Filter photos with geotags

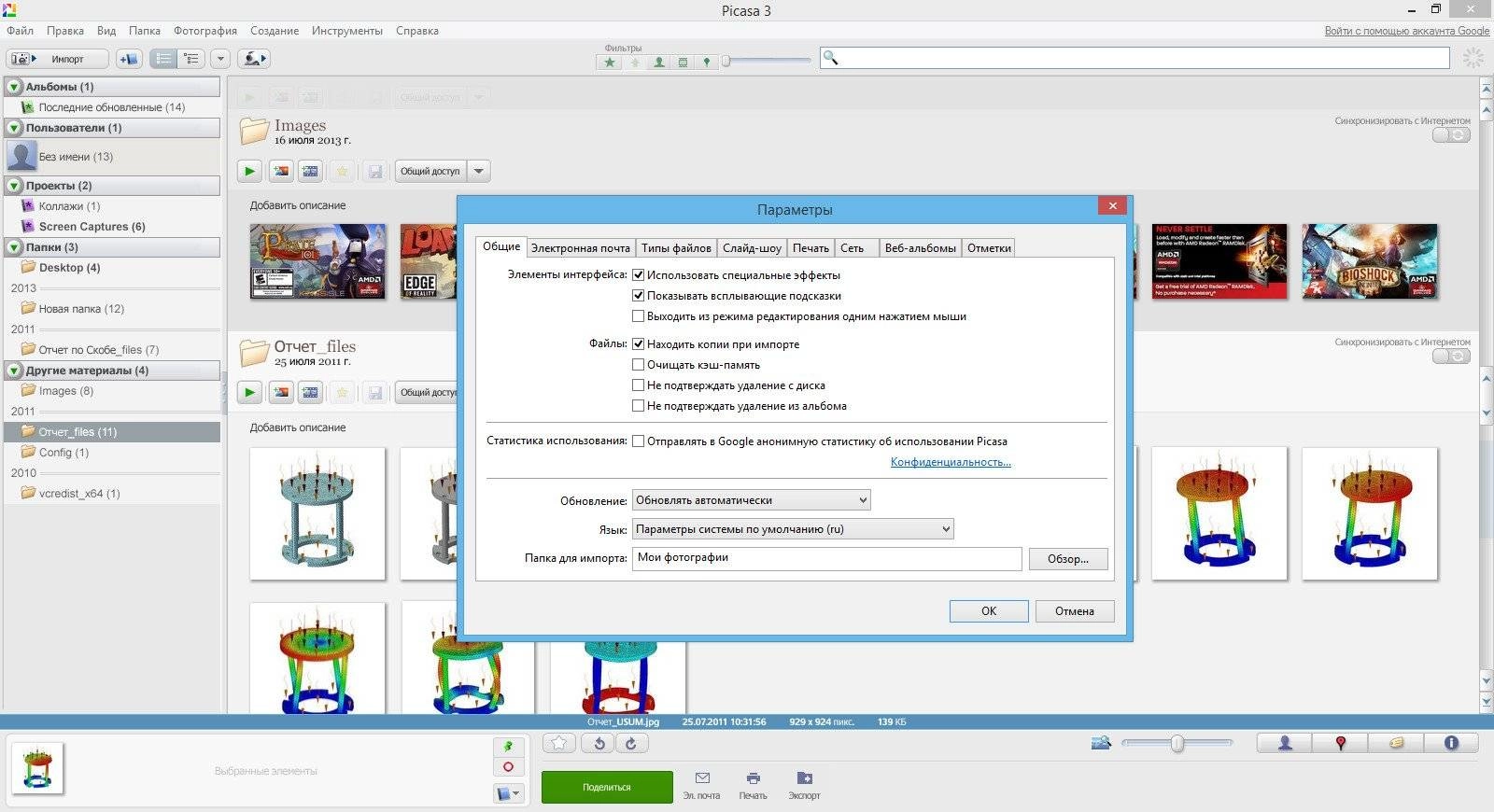click(706, 63)
